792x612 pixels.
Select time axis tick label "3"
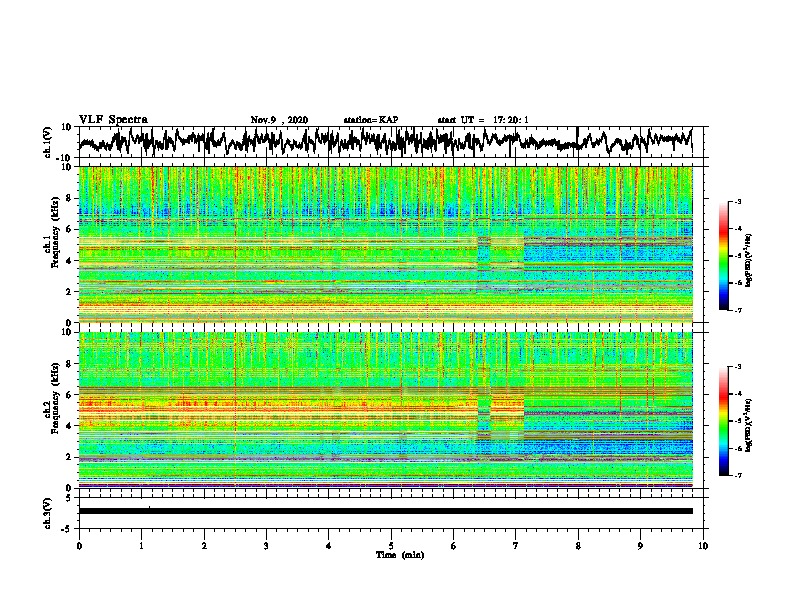(x=266, y=546)
